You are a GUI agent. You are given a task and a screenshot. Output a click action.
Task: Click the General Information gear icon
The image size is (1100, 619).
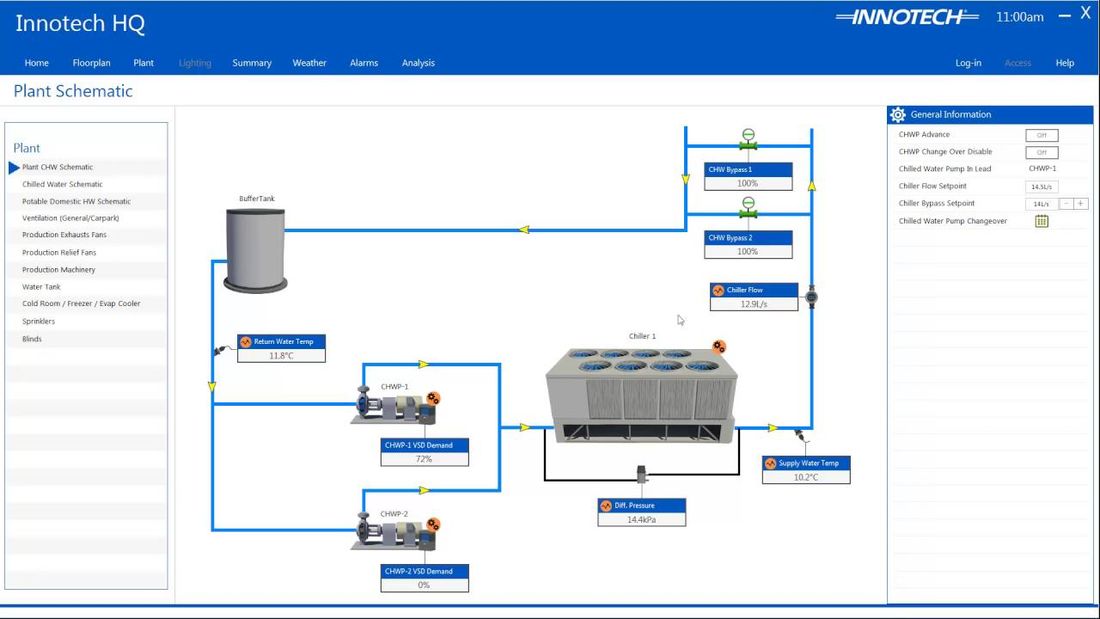tap(897, 114)
